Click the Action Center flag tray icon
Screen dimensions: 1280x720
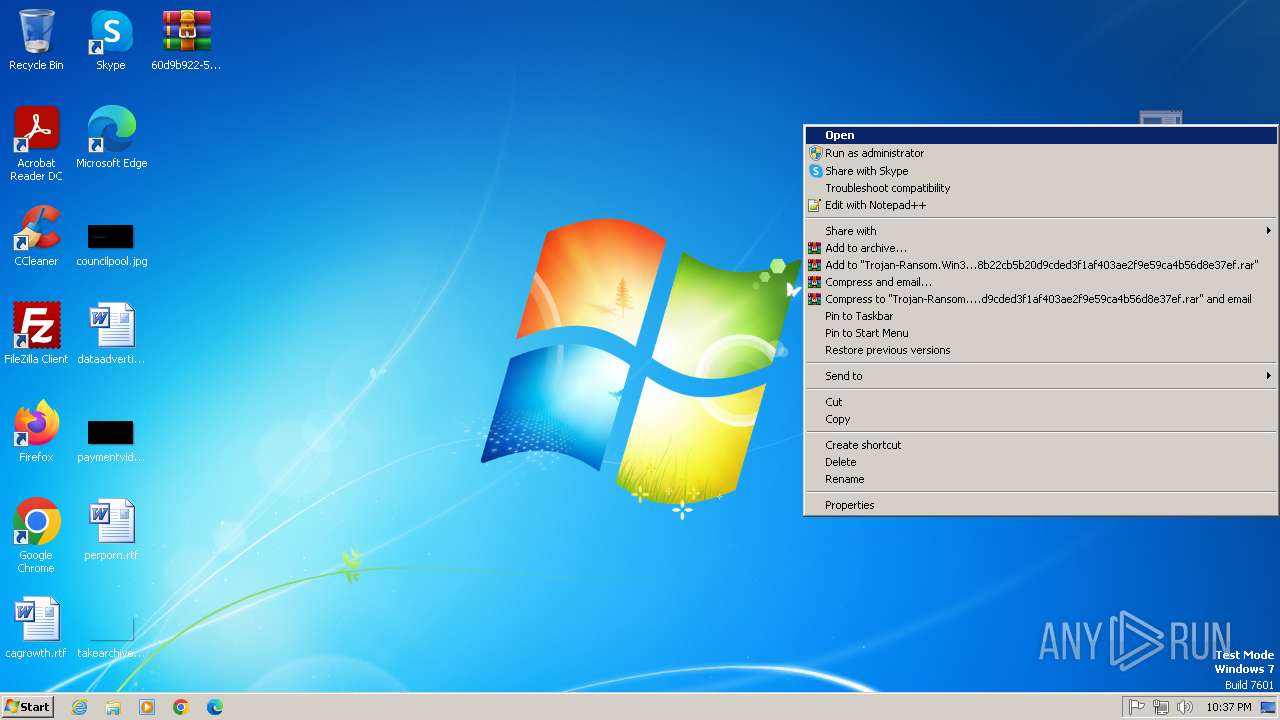coord(1137,707)
